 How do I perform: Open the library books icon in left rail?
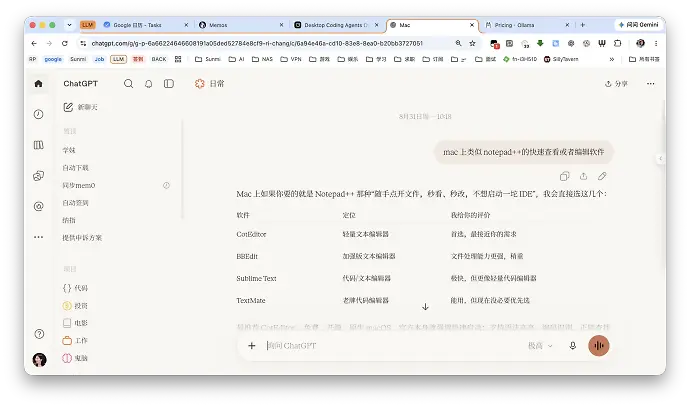pyautogui.click(x=39, y=145)
